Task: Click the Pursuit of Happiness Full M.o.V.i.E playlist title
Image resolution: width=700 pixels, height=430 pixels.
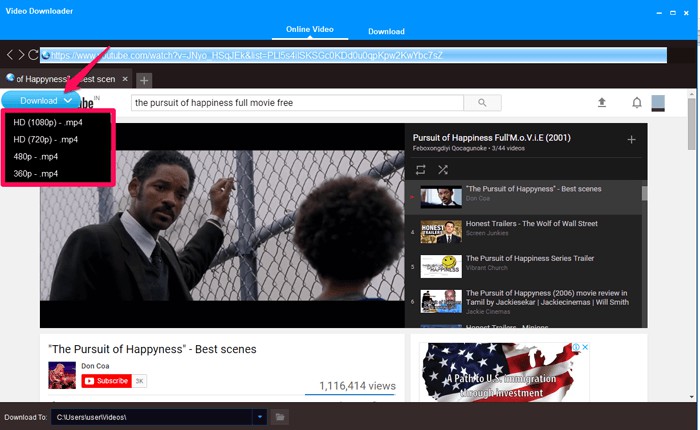Action: coord(492,138)
